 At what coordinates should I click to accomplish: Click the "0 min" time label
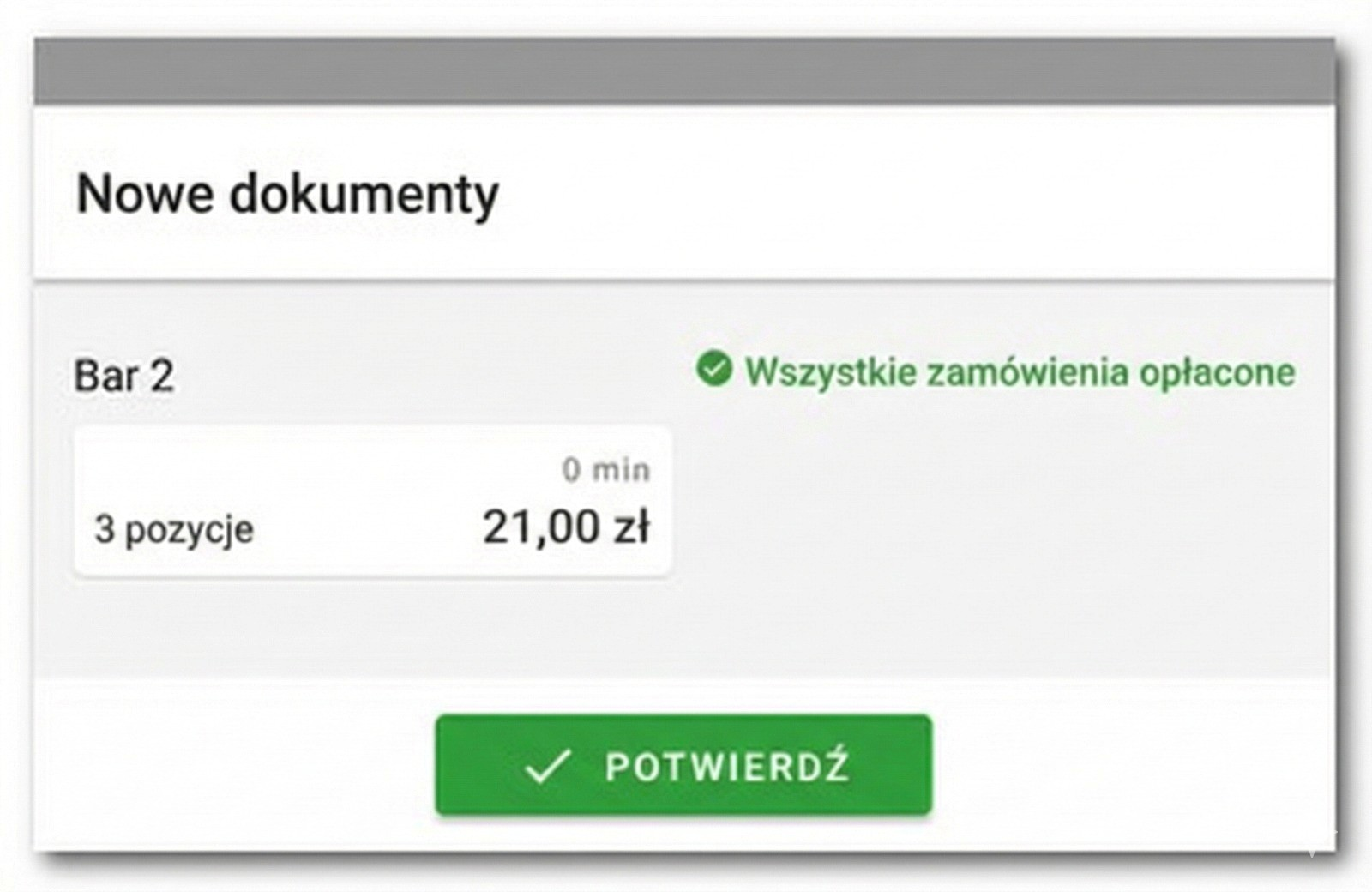point(605,469)
